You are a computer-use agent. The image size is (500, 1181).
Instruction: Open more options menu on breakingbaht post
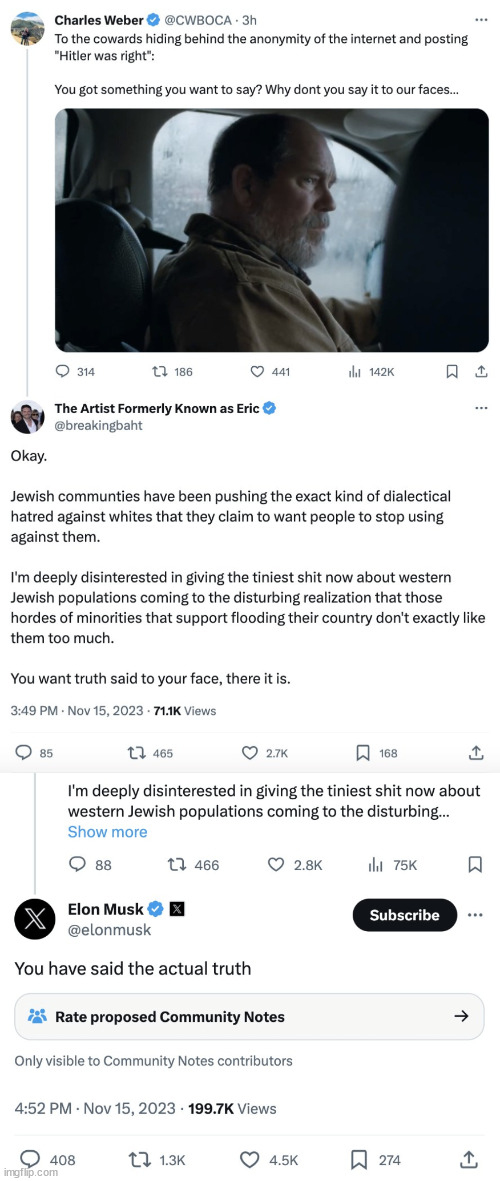coord(480,408)
